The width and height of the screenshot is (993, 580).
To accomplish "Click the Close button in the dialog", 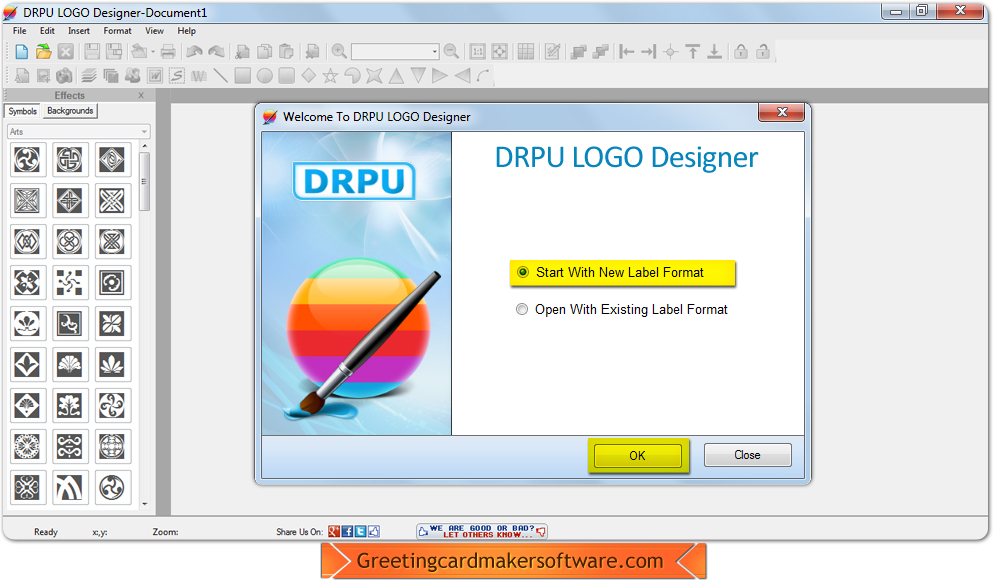I will [x=747, y=455].
